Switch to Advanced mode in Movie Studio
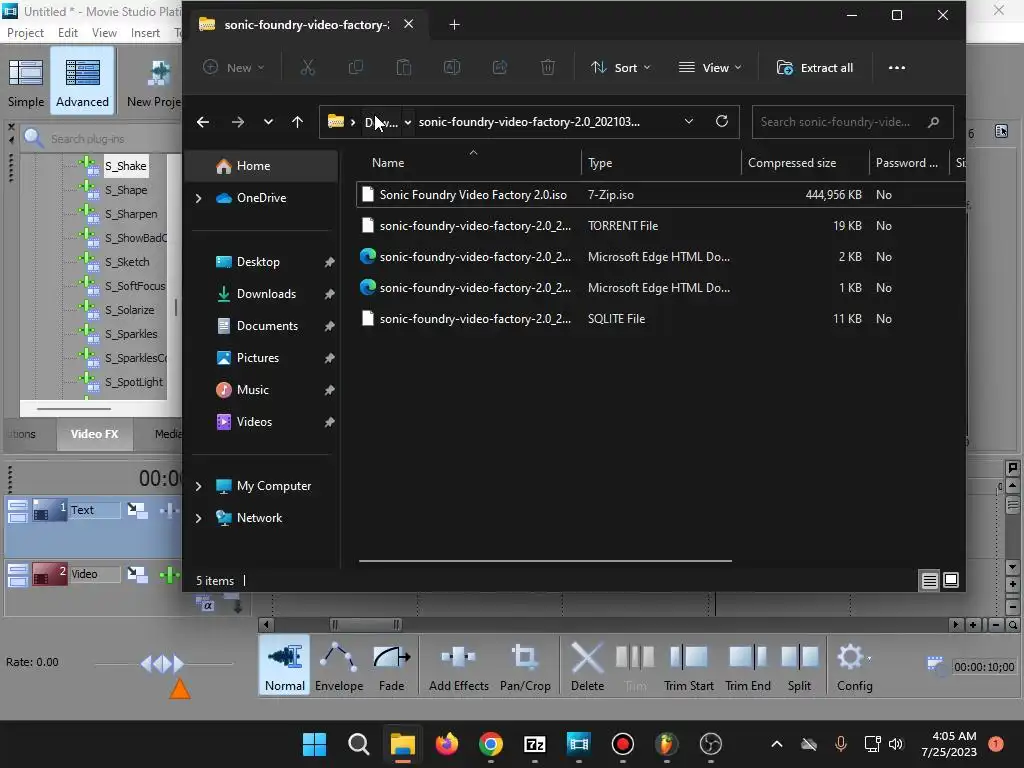The width and height of the screenshot is (1024, 768). [82, 82]
